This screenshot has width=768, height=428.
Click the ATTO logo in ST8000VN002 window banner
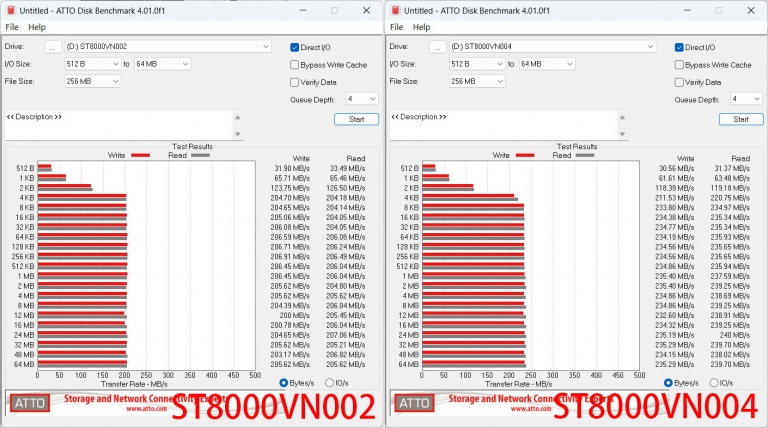(30, 404)
